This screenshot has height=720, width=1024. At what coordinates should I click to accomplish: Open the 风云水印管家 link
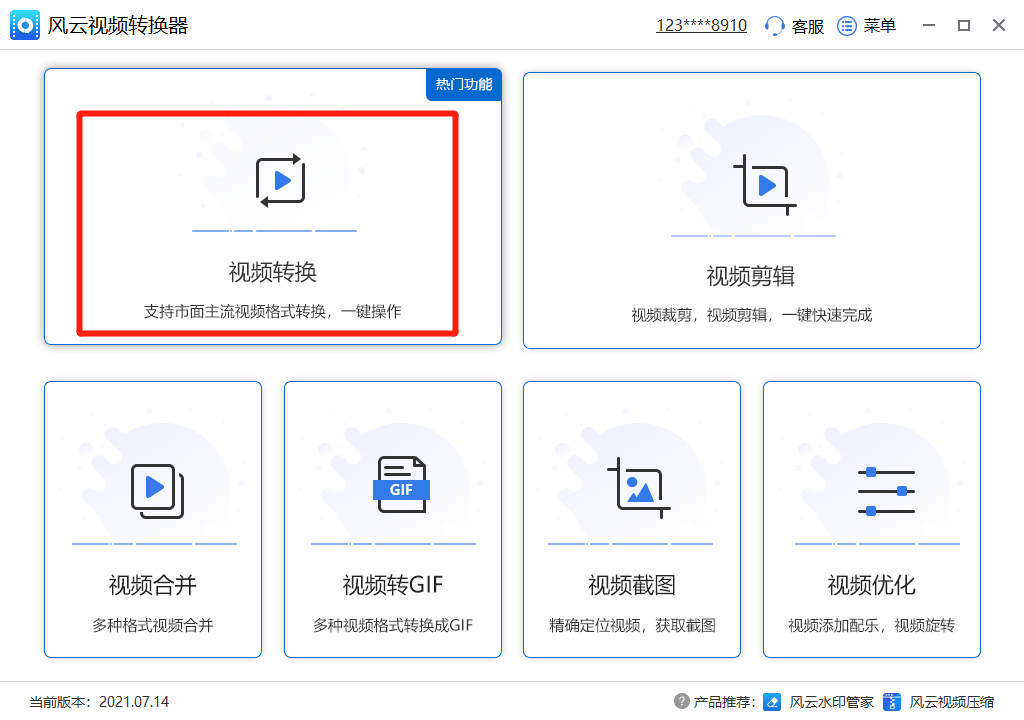tap(831, 702)
